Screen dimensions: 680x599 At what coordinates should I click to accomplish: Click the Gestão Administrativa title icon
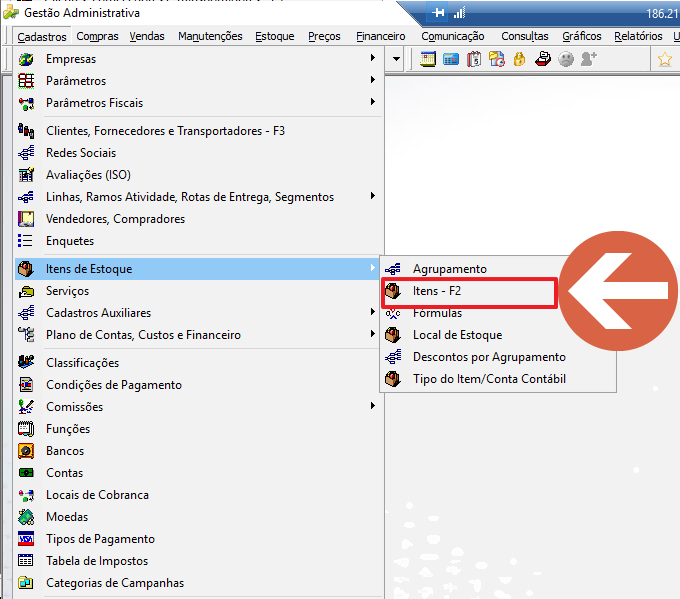[x=11, y=13]
